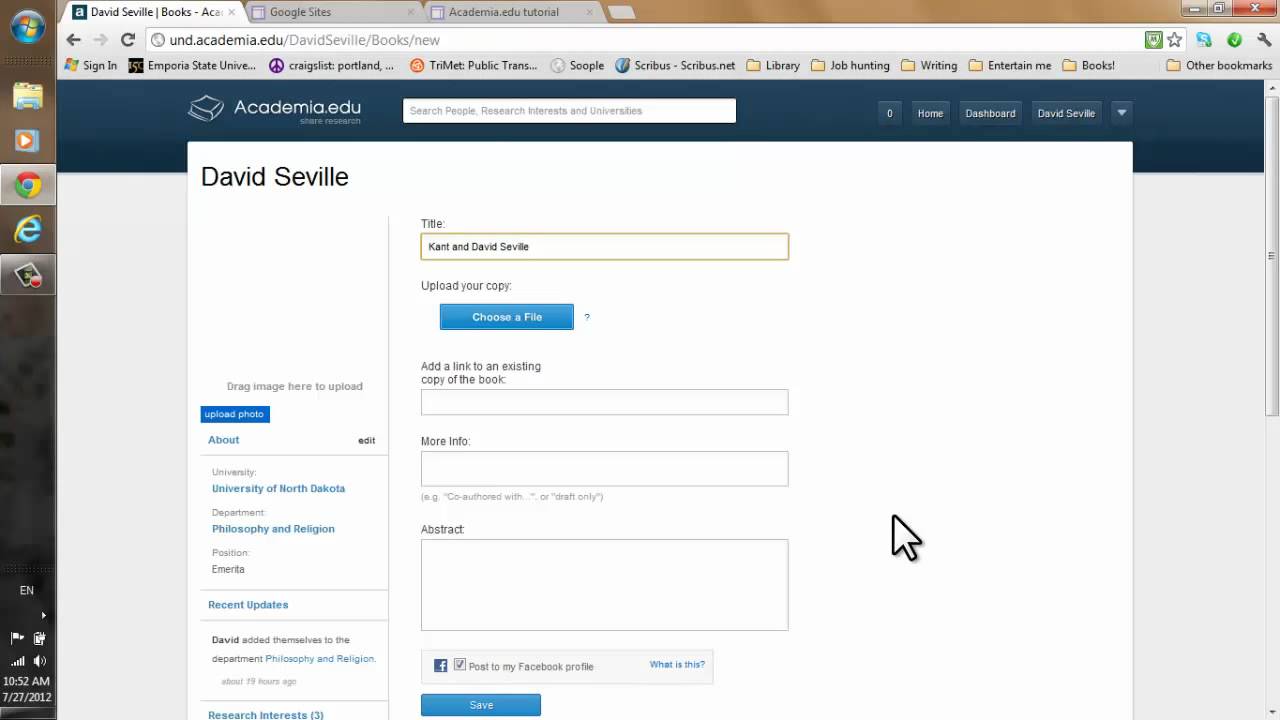Open the craigslist: portland bookmark
This screenshot has height=720, width=1280.
click(x=331, y=65)
